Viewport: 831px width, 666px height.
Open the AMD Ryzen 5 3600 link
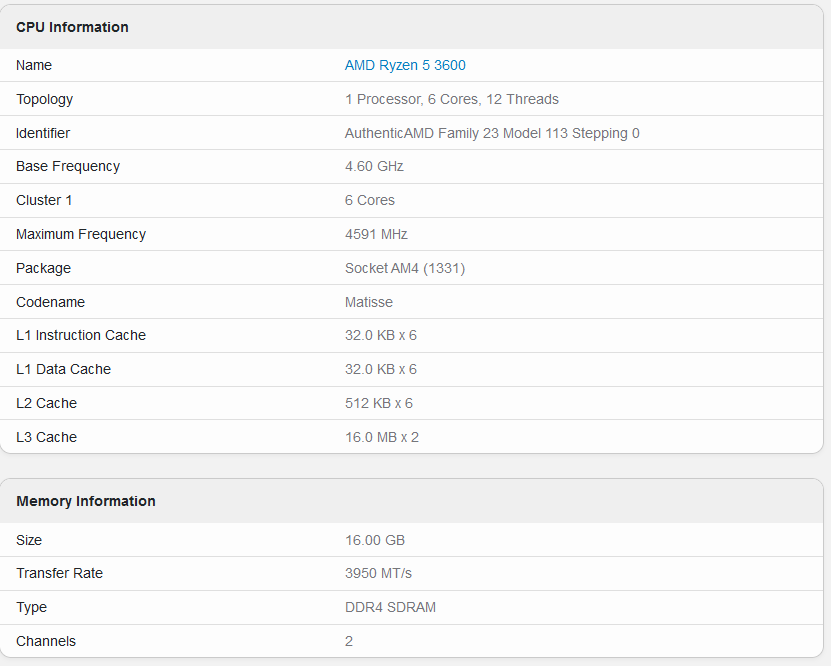point(405,65)
